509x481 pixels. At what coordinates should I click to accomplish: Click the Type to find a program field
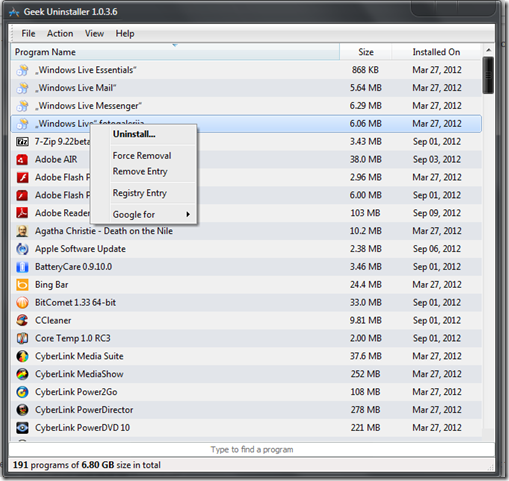(x=252, y=450)
